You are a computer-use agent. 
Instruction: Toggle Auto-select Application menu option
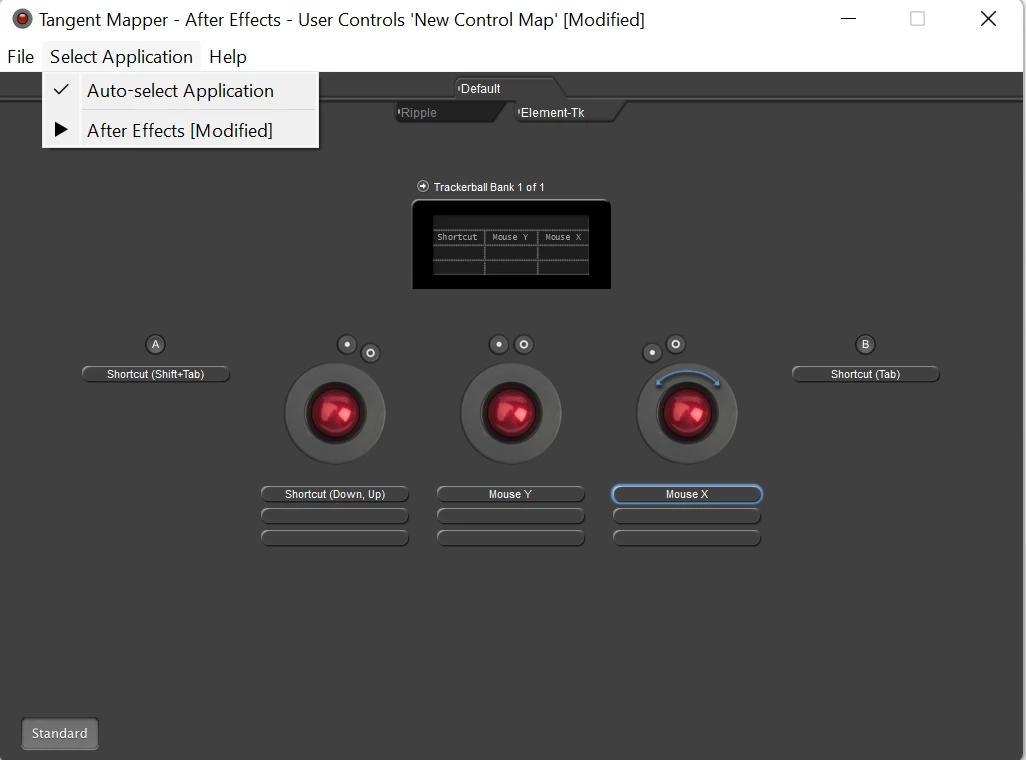tap(181, 91)
